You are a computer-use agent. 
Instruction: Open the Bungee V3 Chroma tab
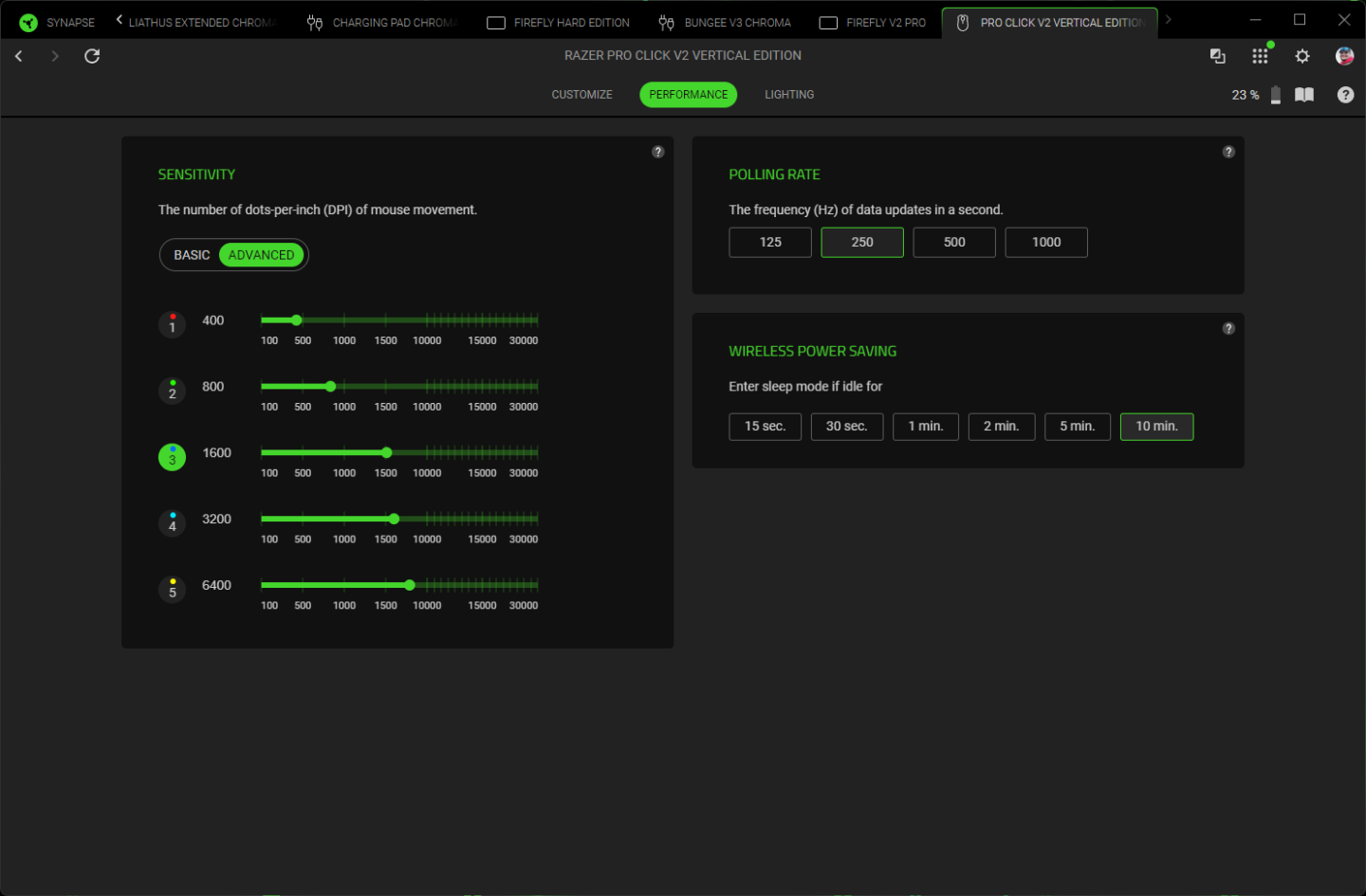click(725, 22)
